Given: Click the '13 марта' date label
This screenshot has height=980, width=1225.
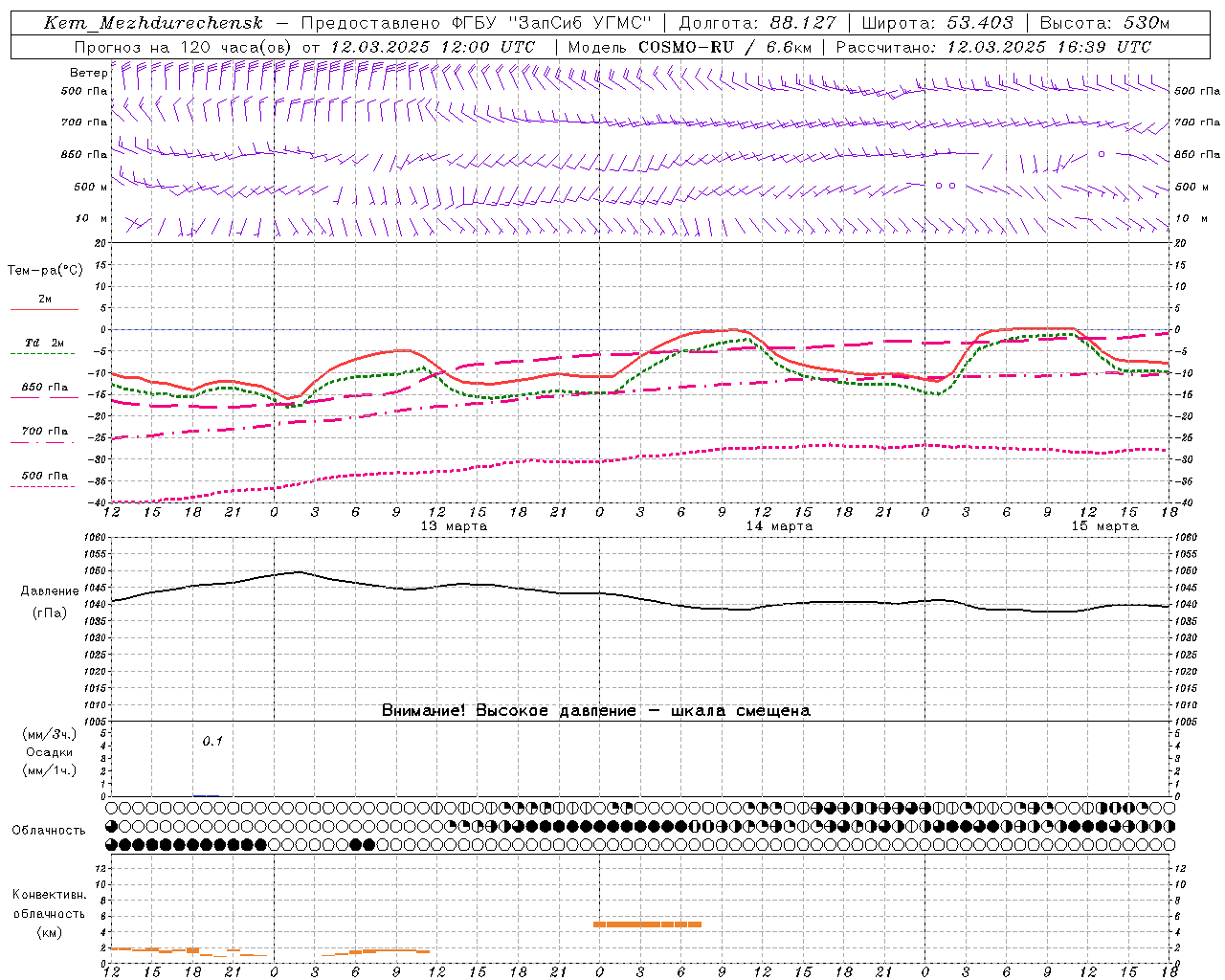Looking at the screenshot, I should coord(454,526).
